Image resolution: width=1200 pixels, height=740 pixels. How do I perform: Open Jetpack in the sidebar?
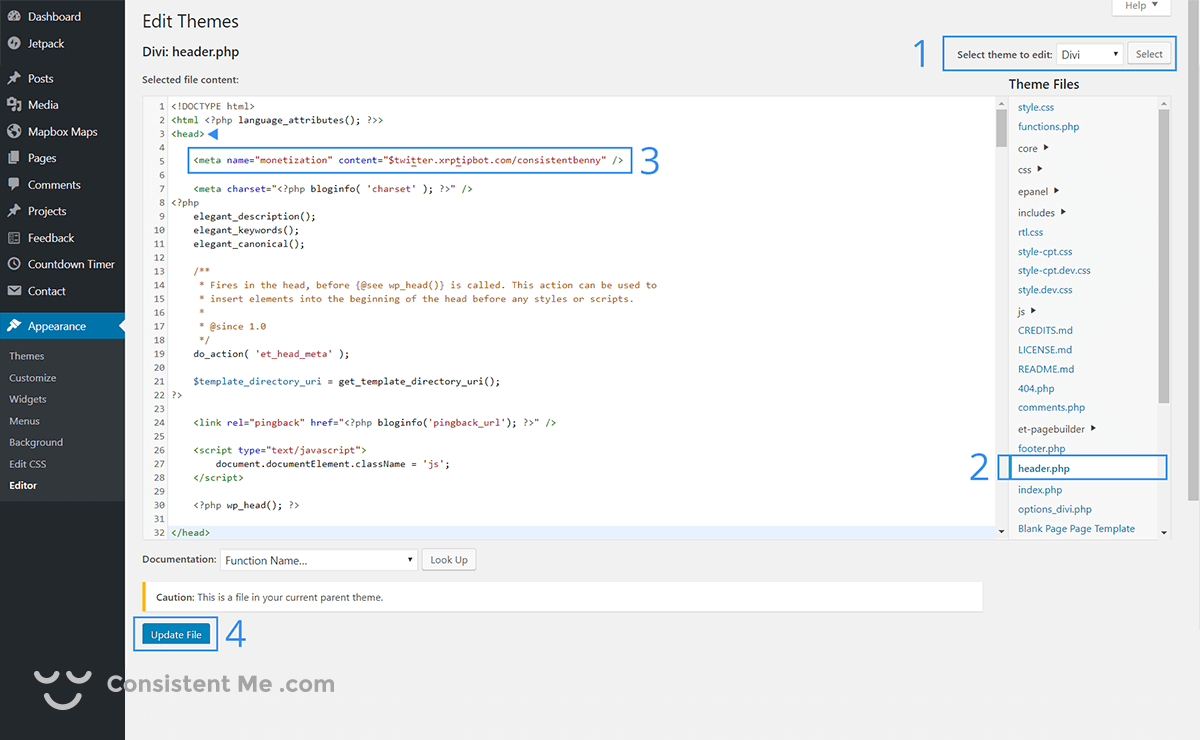[48, 43]
